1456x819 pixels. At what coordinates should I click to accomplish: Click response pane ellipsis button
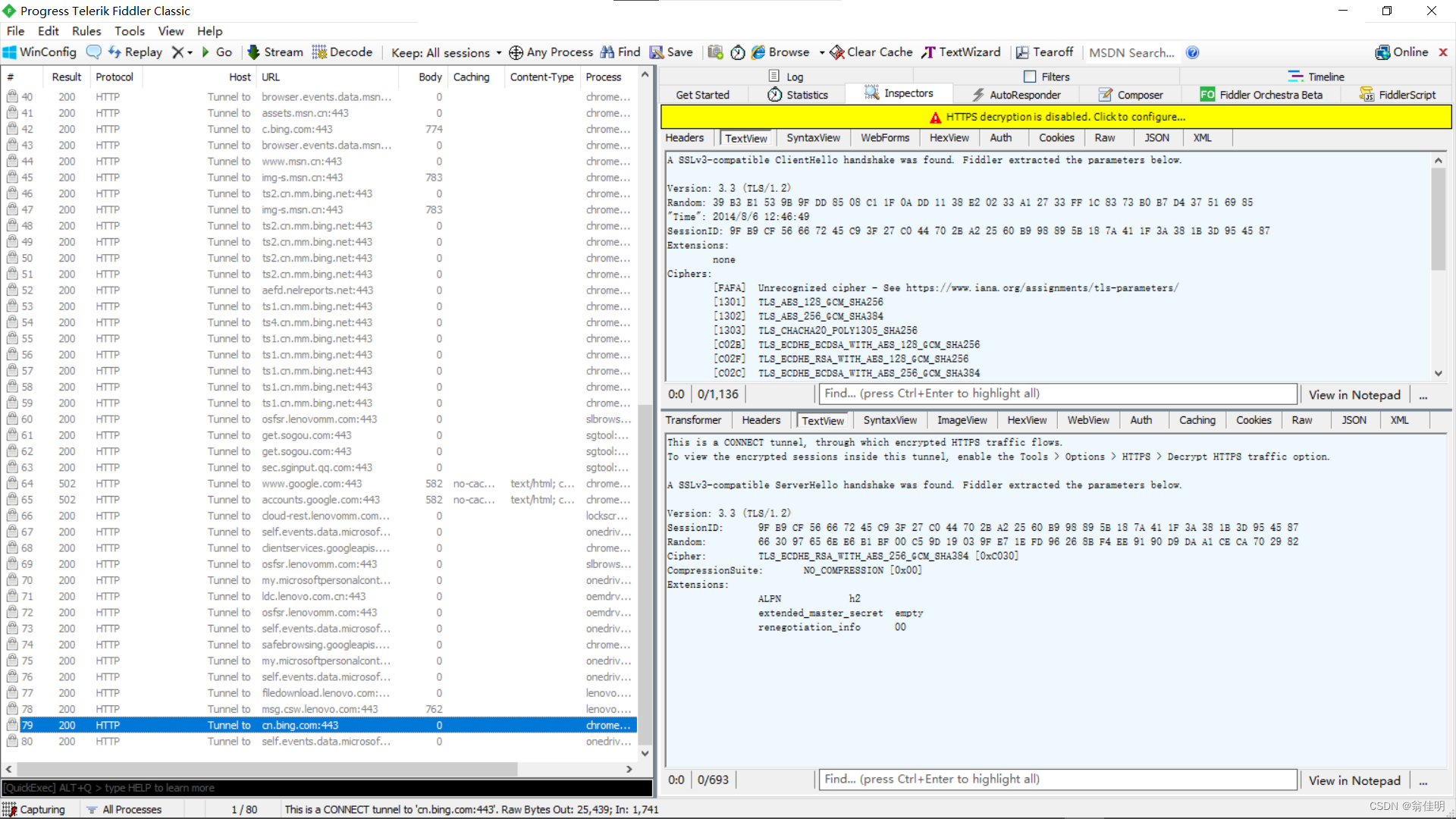pos(1423,780)
